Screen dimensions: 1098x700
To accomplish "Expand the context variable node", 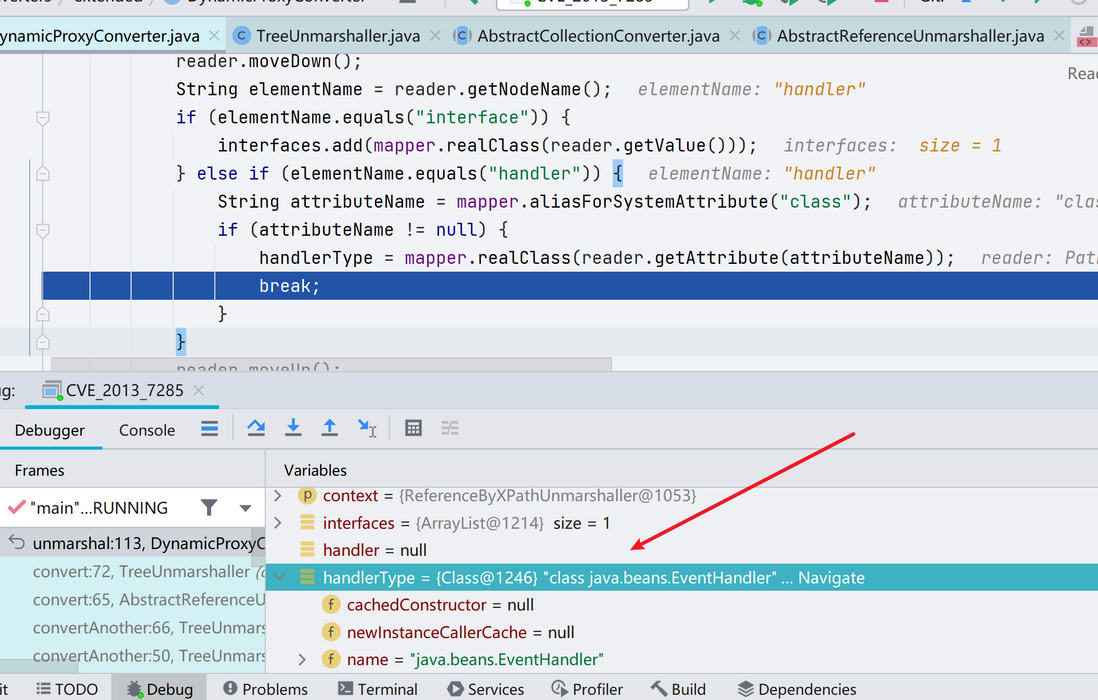I will pyautogui.click(x=278, y=496).
